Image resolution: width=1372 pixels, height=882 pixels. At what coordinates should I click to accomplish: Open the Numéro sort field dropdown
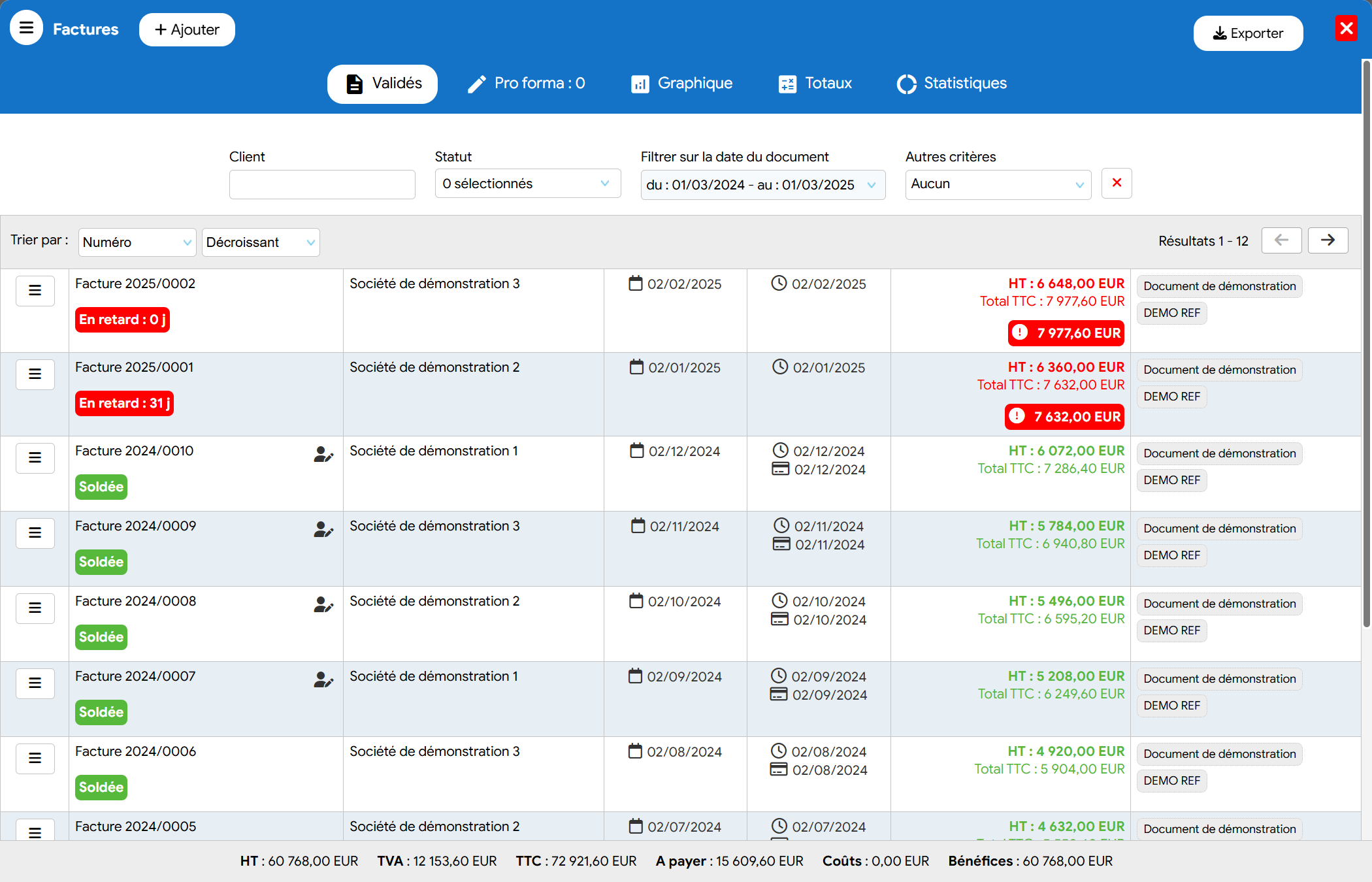(137, 242)
